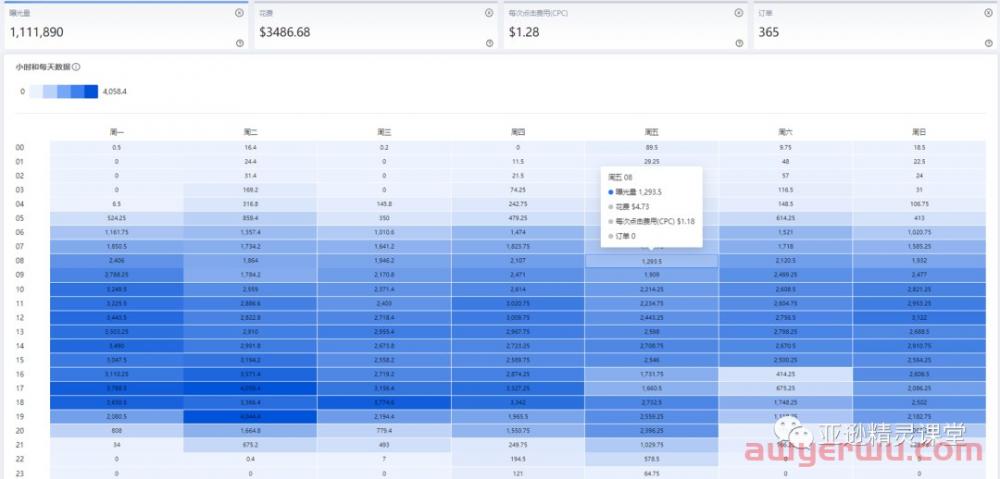
Task: Select the 周五 09 cell 1,909
Action: coord(651,275)
